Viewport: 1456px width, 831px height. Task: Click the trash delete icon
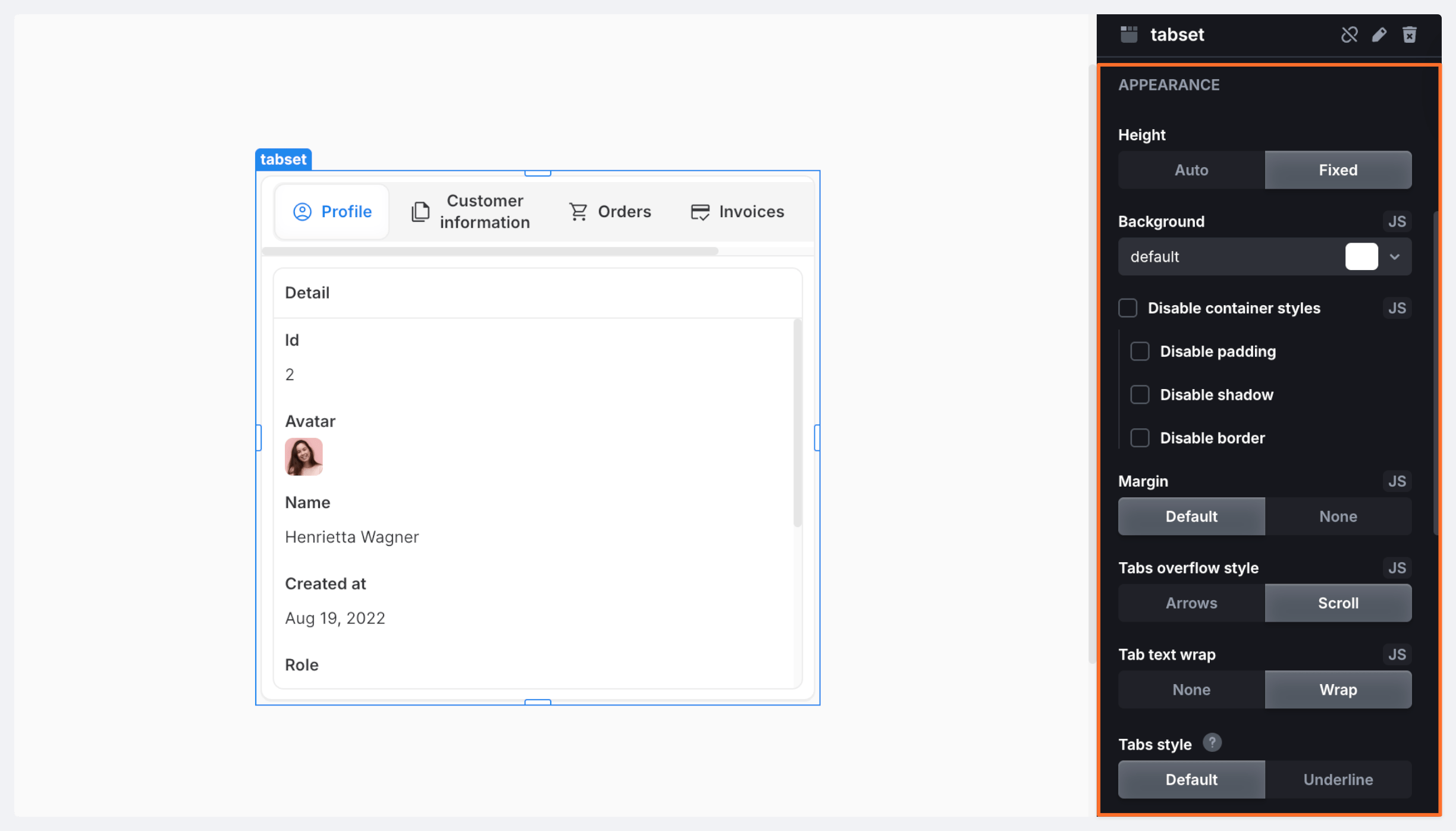(x=1410, y=35)
